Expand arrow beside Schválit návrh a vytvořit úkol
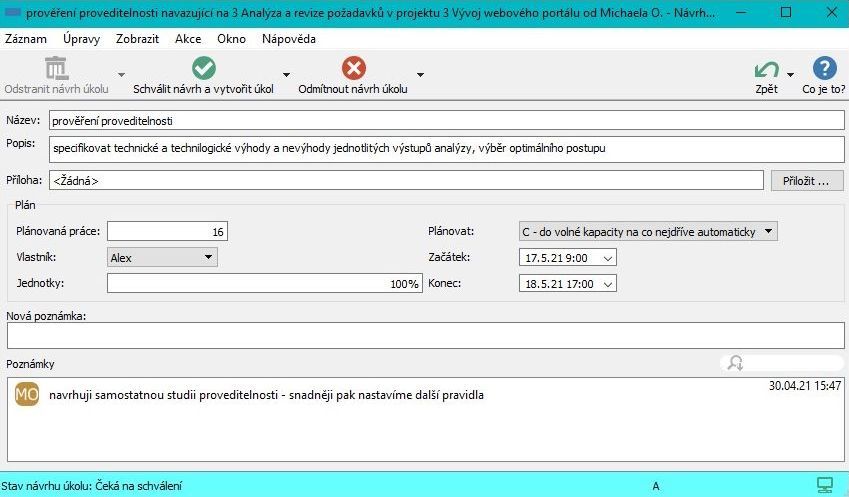The image size is (849, 497). pyautogui.click(x=286, y=75)
